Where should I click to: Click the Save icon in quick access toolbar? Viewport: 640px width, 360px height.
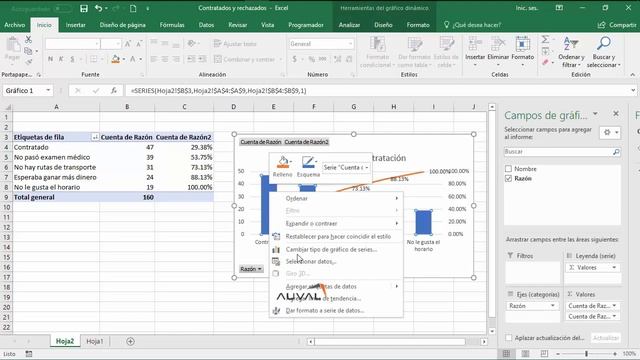coord(84,8)
